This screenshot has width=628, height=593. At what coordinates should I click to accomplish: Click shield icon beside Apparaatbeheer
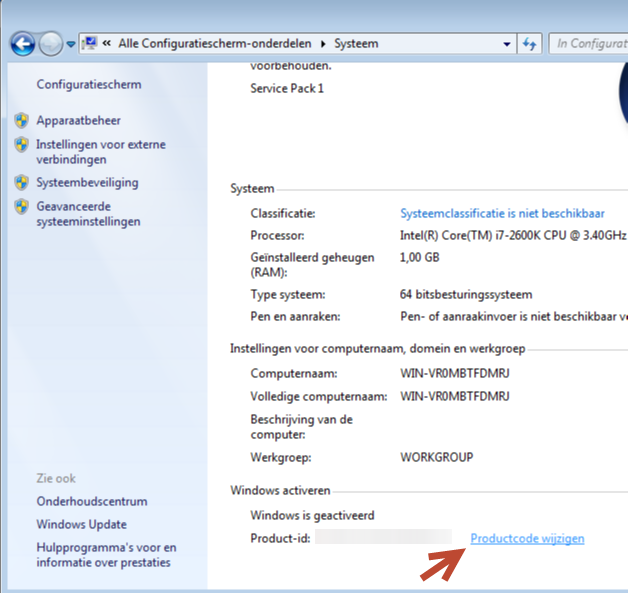point(22,121)
